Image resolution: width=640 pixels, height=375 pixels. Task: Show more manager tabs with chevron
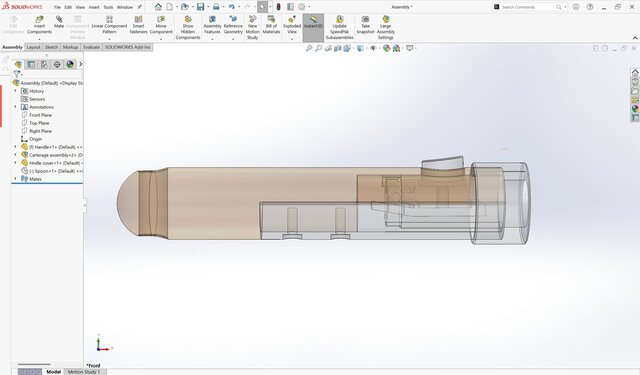coord(80,64)
